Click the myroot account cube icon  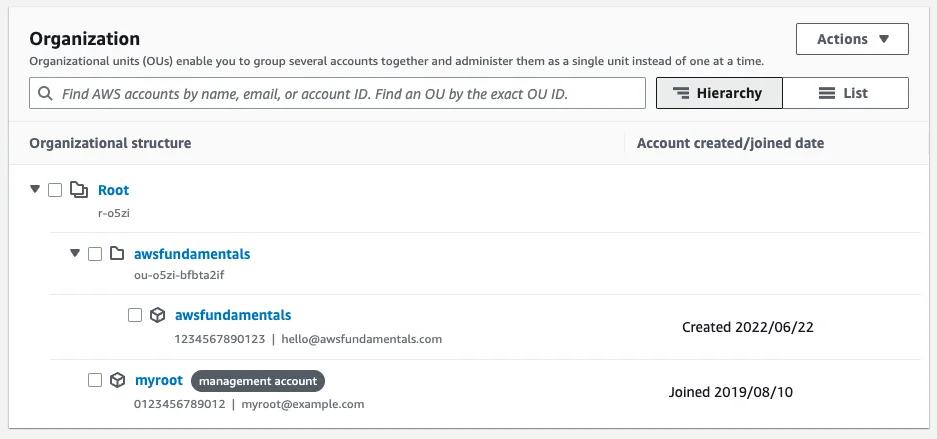(117, 380)
